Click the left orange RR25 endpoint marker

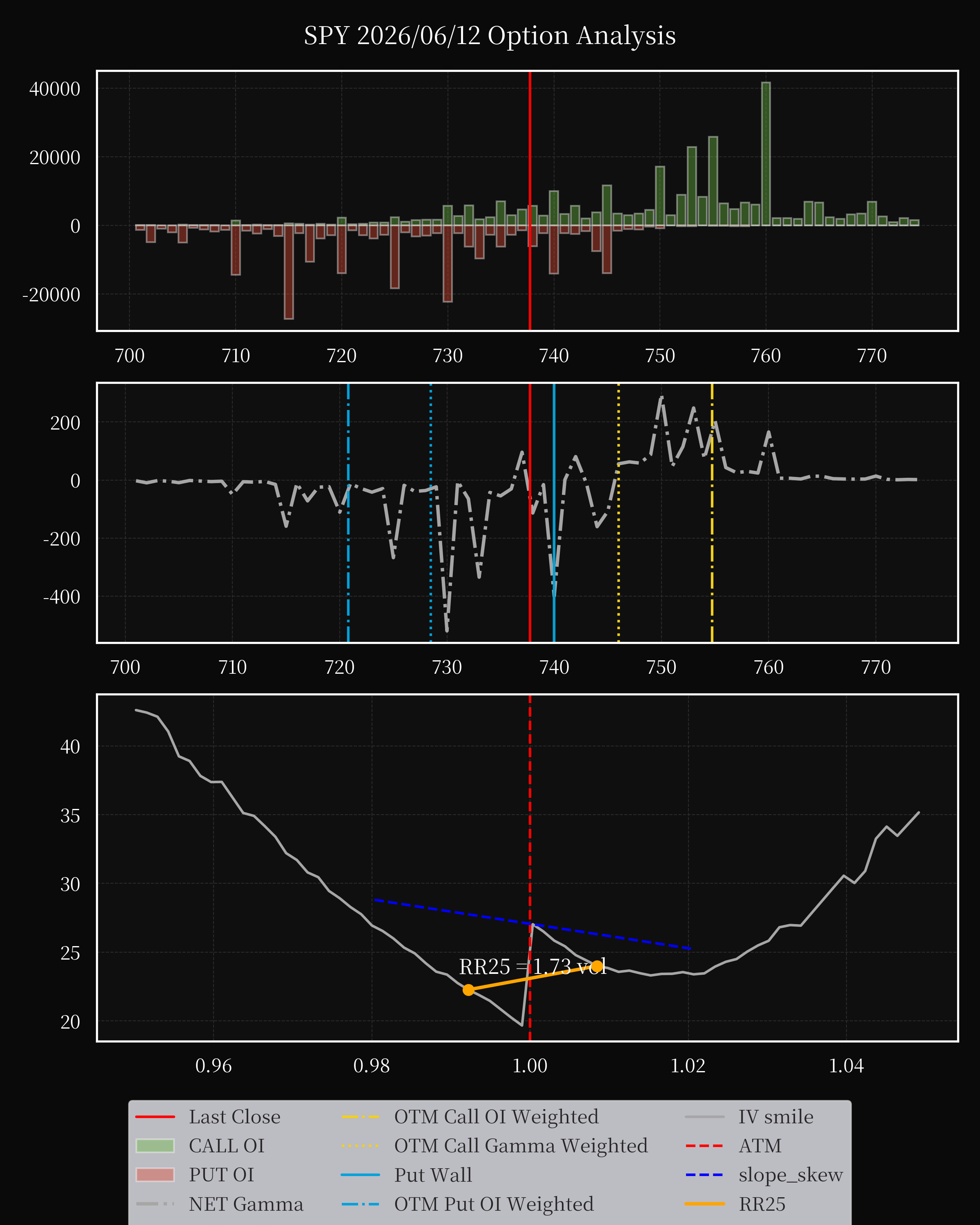(x=468, y=990)
